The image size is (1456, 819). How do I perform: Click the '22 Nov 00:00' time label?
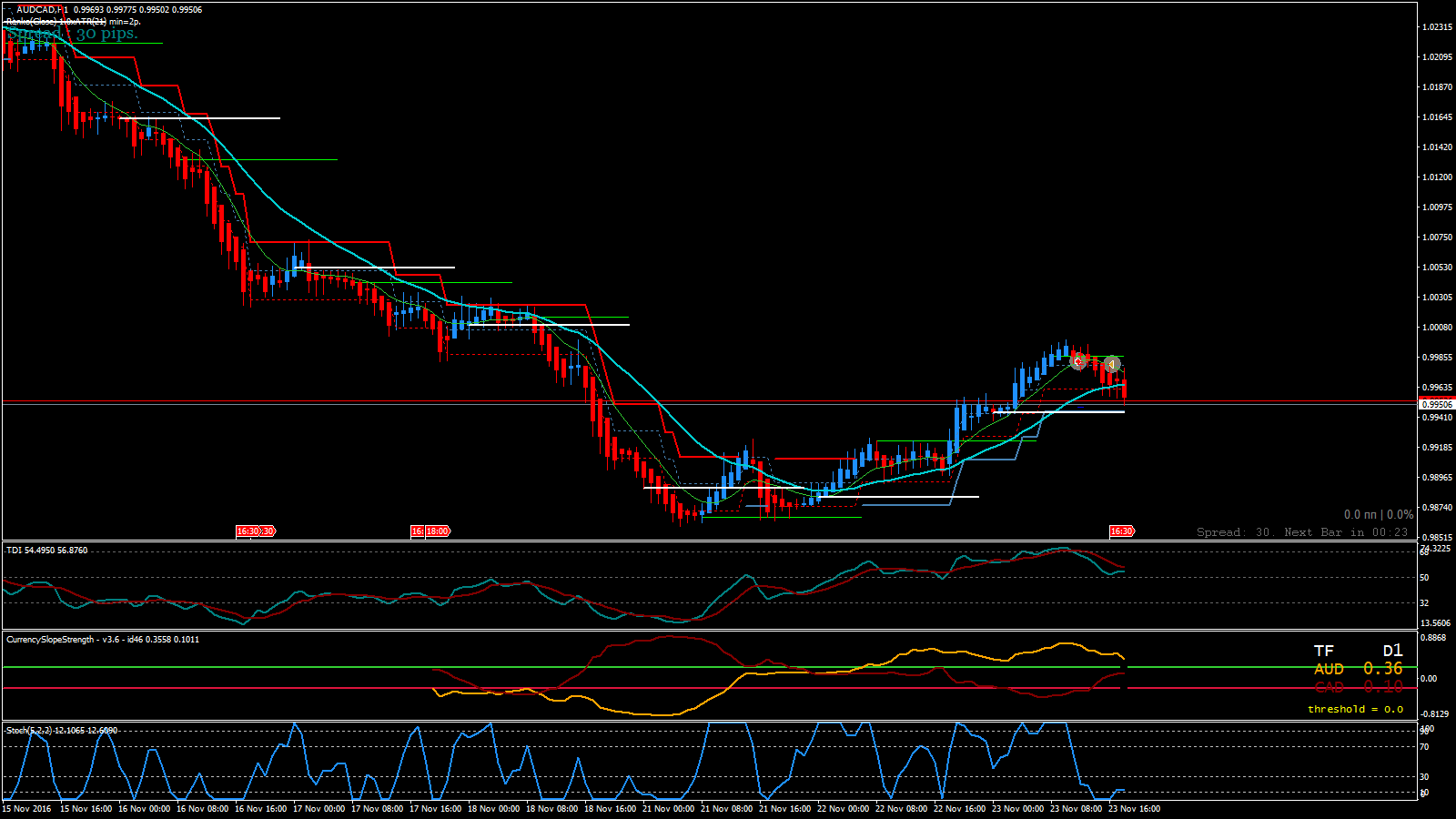coord(843,809)
